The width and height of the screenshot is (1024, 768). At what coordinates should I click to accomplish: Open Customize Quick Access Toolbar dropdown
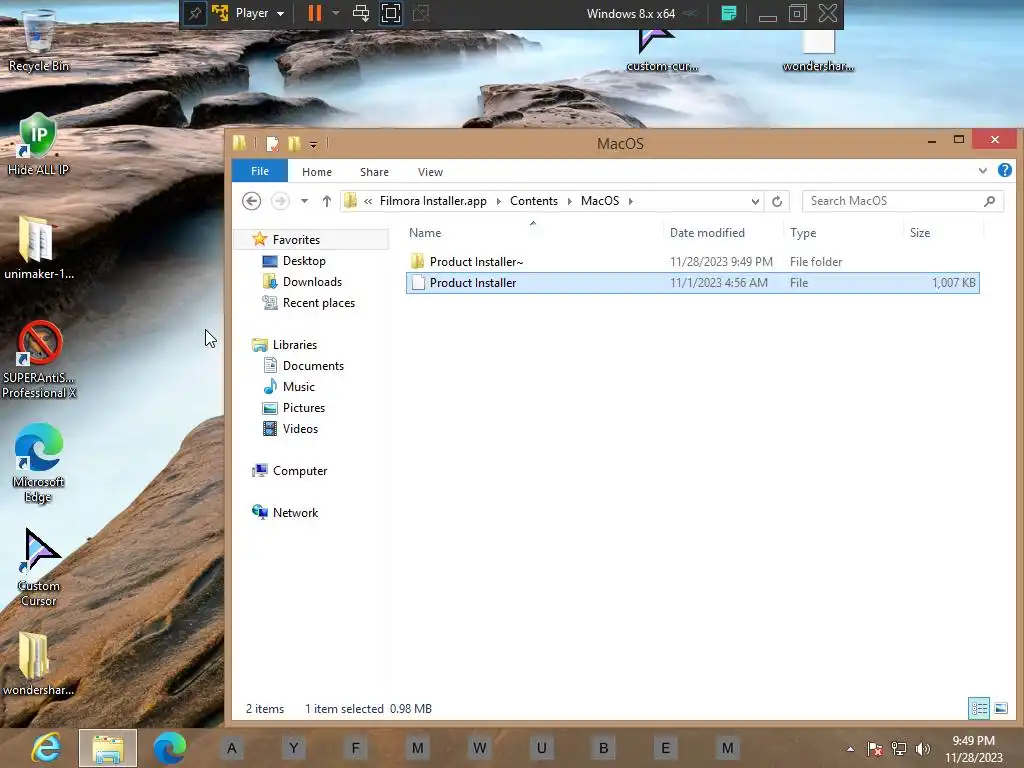tap(313, 144)
